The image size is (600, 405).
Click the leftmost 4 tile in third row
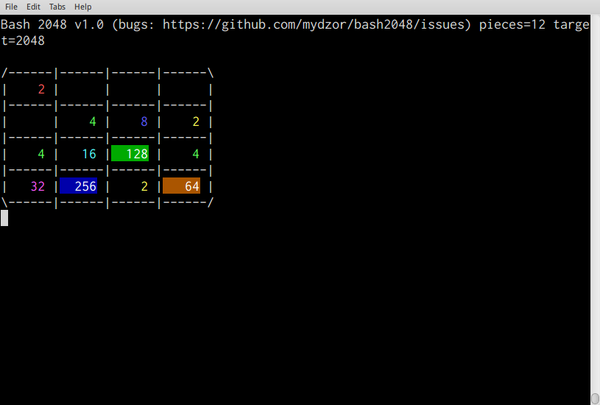coord(41,154)
